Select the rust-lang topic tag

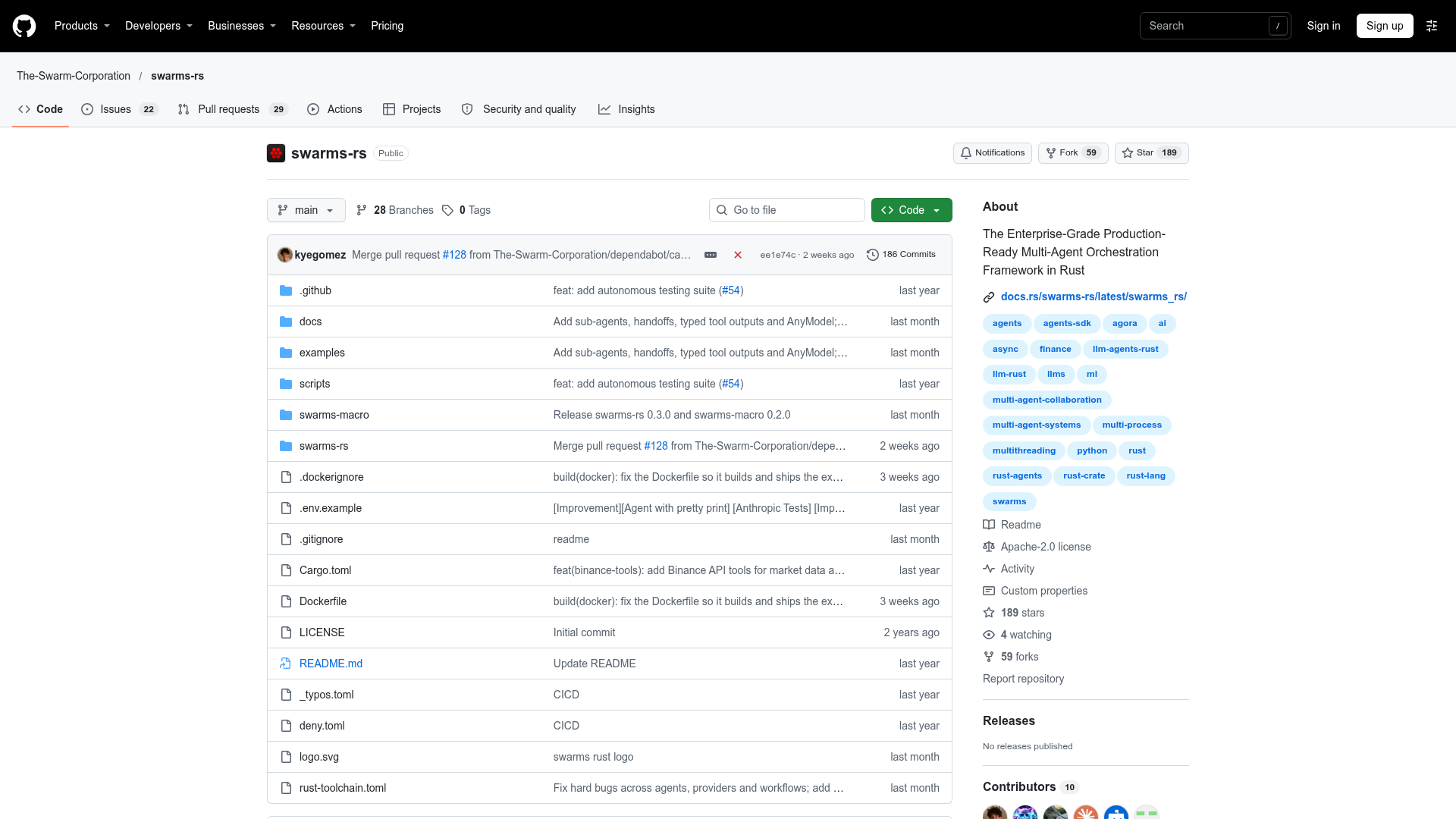click(1146, 475)
